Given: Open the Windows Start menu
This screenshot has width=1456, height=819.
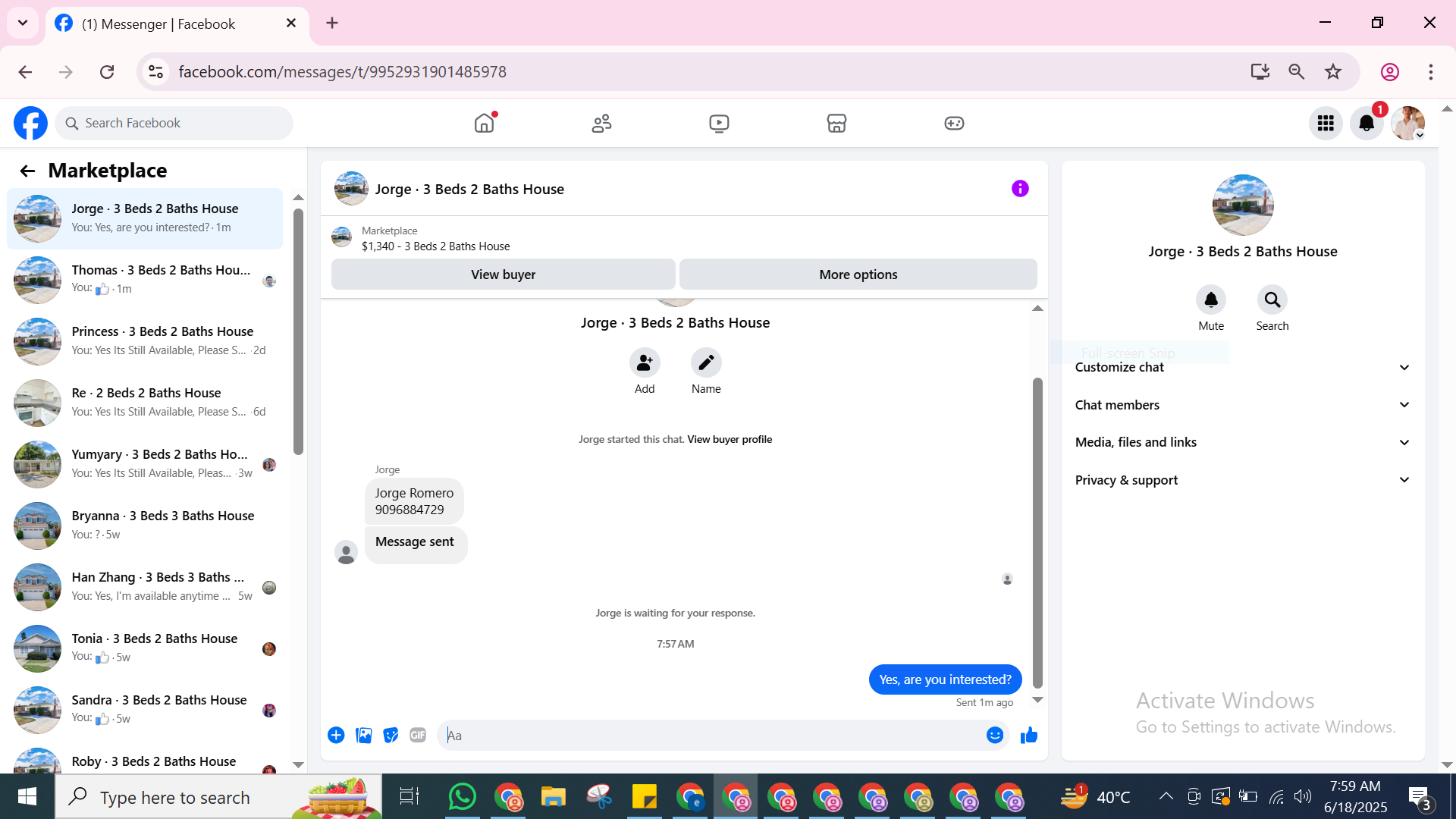Looking at the screenshot, I should (x=27, y=796).
